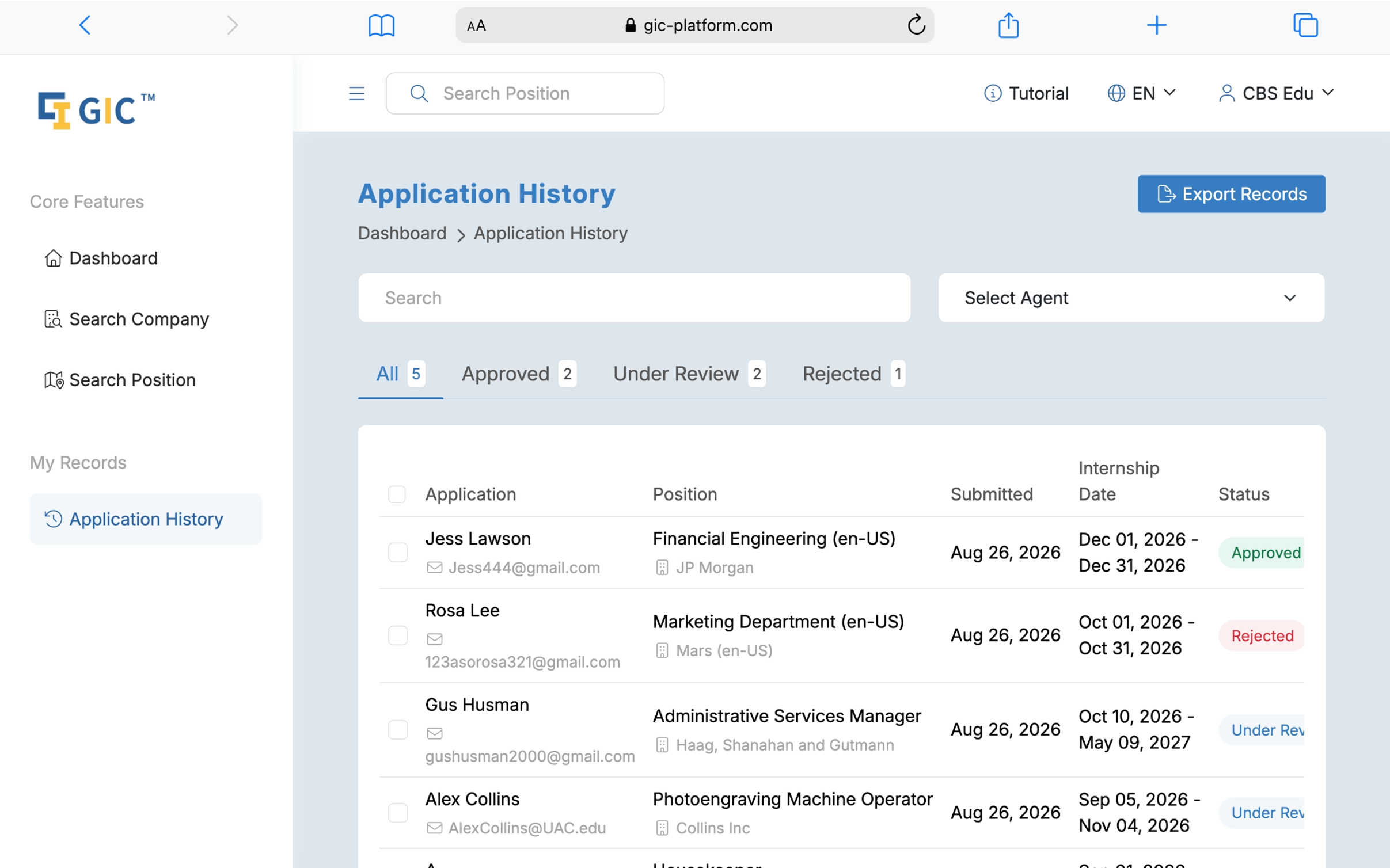This screenshot has height=868, width=1390.
Task: Click the globe language icon
Action: pos(1116,93)
